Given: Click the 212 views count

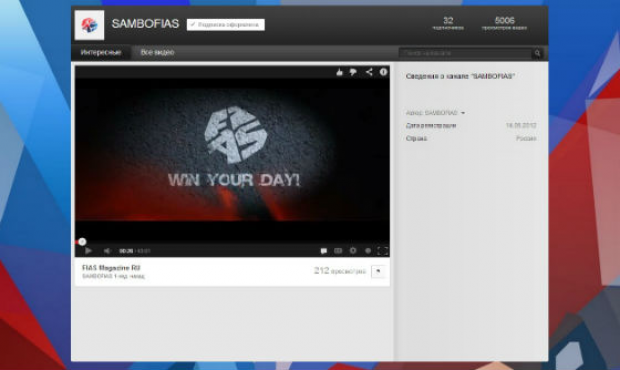Looking at the screenshot, I should (x=340, y=271).
